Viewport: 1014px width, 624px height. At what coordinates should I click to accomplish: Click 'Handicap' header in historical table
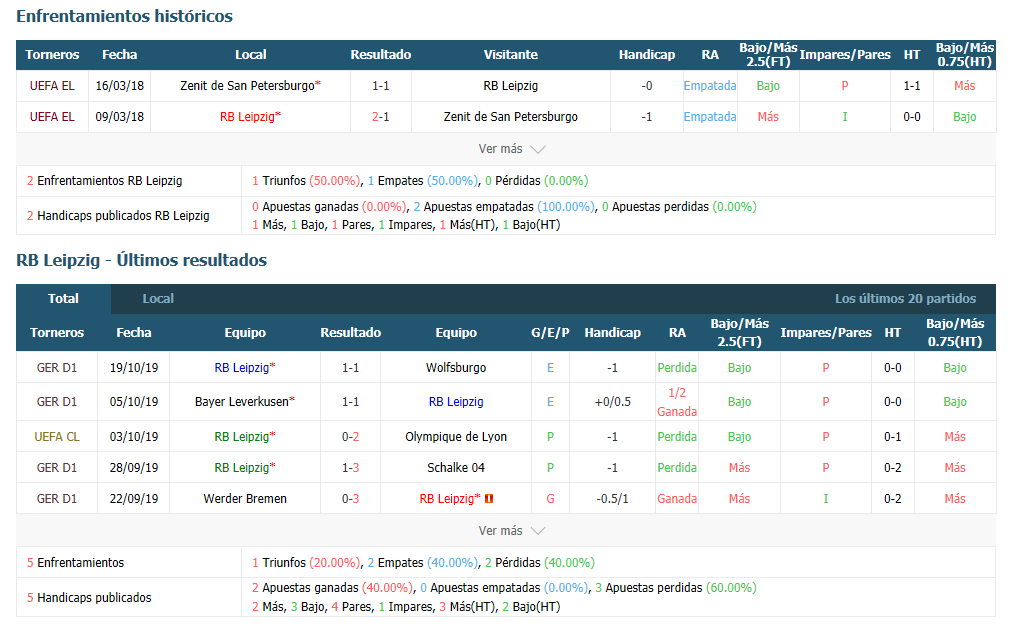click(647, 55)
